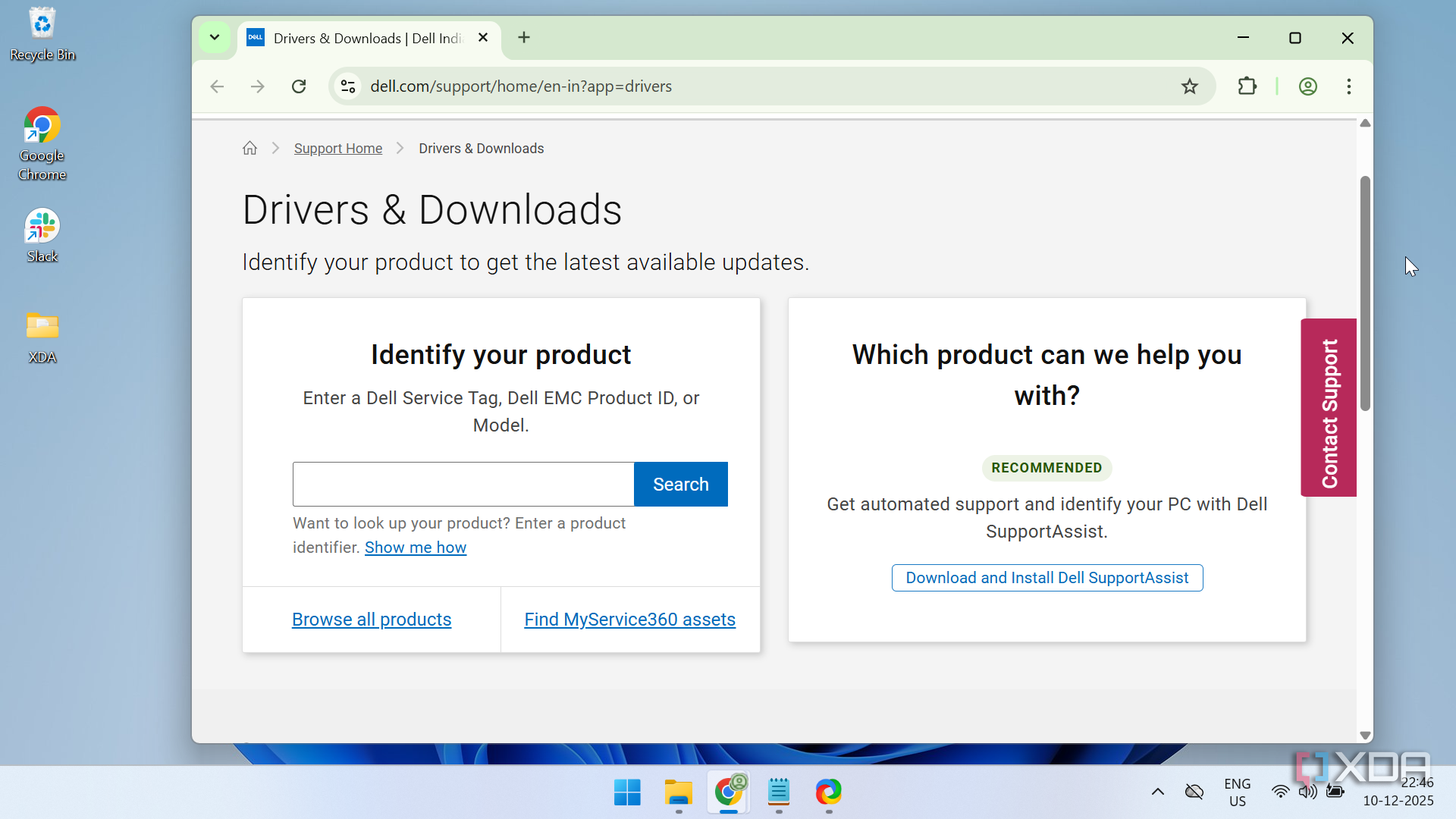The height and width of the screenshot is (819, 1456).
Task: Click the home breadcrumb icon
Action: (249, 148)
